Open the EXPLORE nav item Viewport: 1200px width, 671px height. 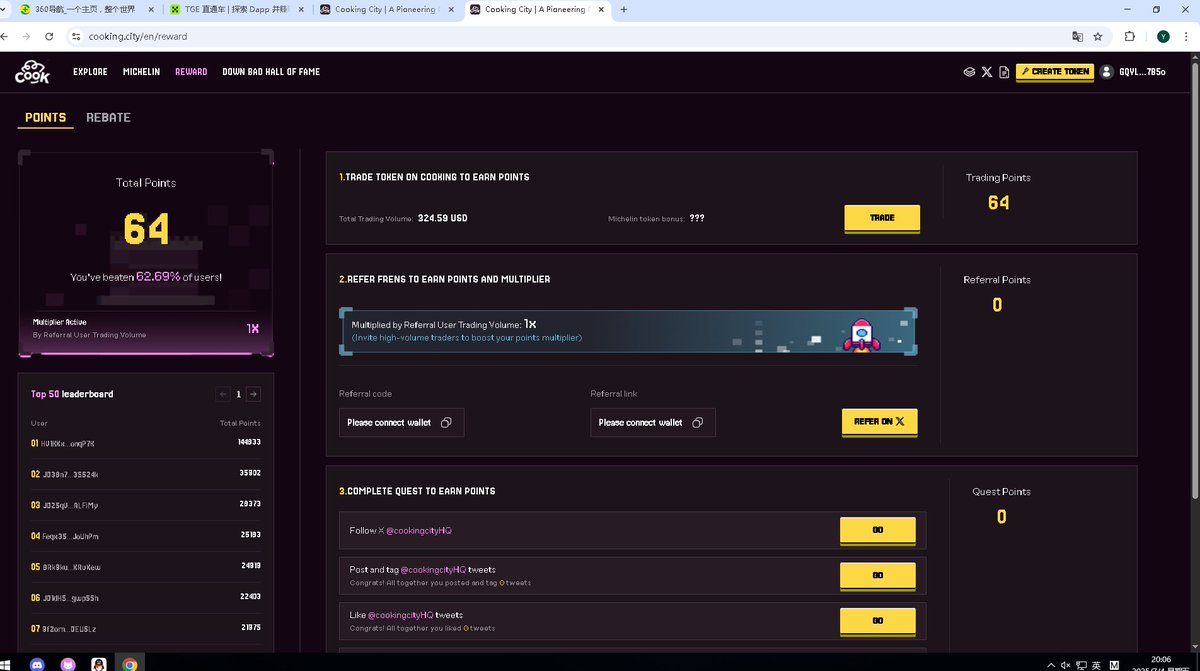pyautogui.click(x=90, y=72)
